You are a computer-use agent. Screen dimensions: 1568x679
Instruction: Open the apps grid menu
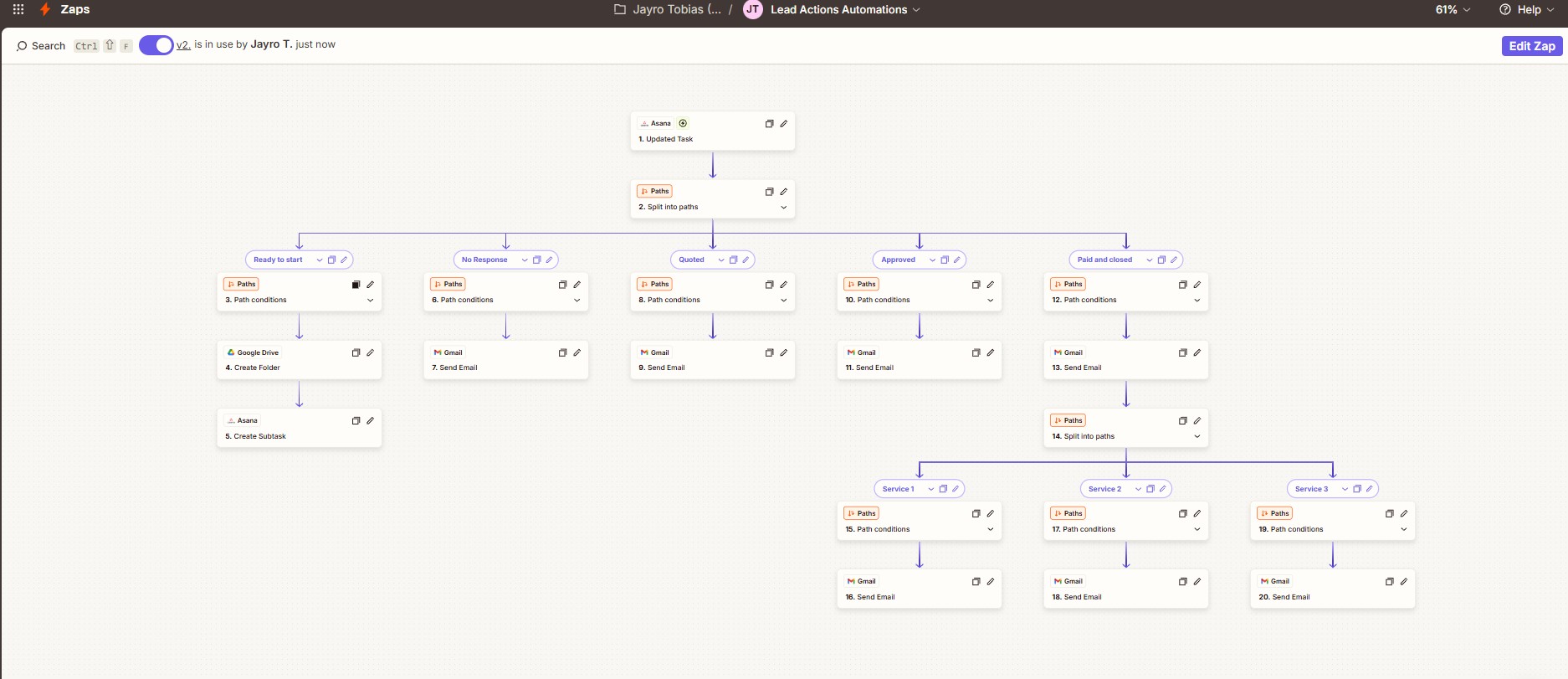[18, 9]
